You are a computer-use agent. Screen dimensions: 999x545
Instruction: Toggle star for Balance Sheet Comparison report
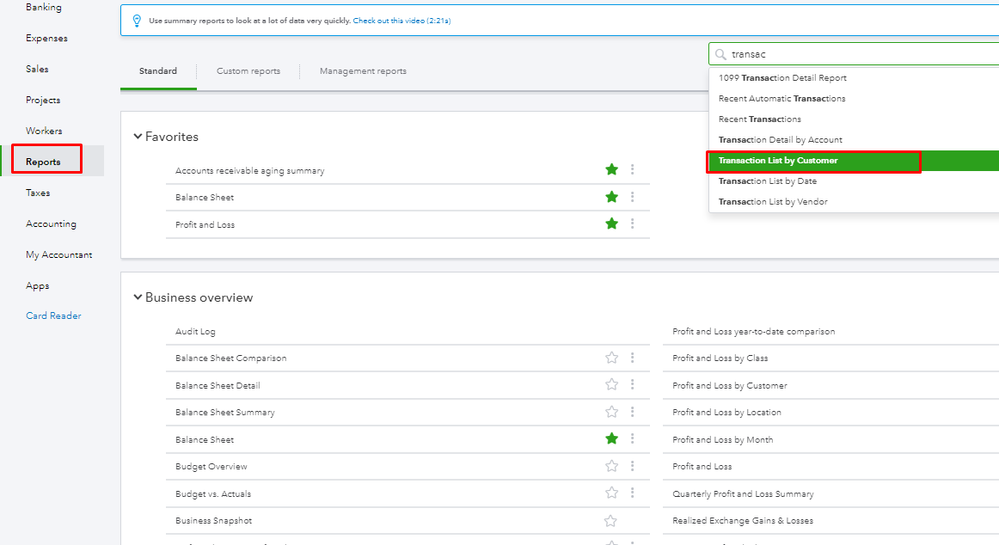(612, 358)
